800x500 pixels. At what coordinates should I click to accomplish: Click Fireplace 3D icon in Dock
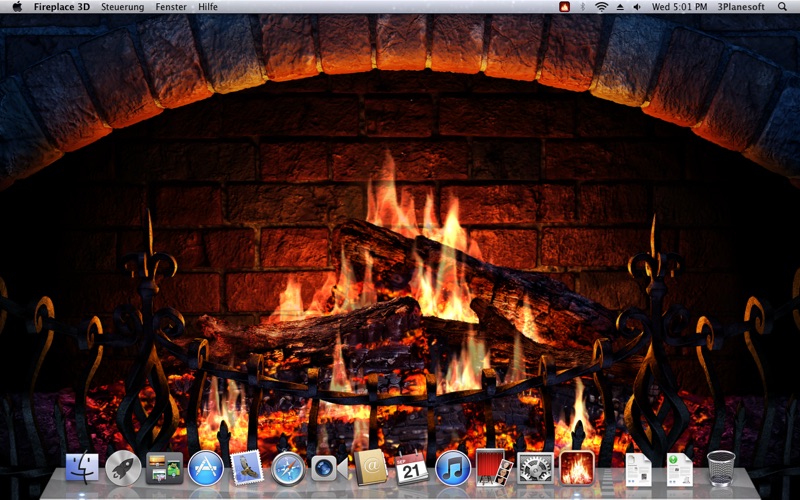[577, 468]
